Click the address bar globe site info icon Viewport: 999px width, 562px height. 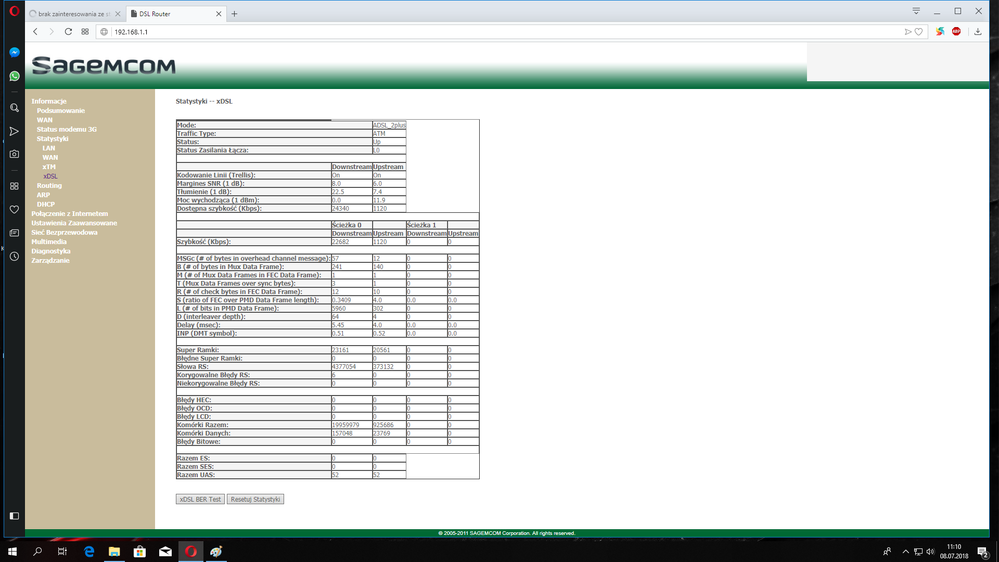[x=104, y=32]
